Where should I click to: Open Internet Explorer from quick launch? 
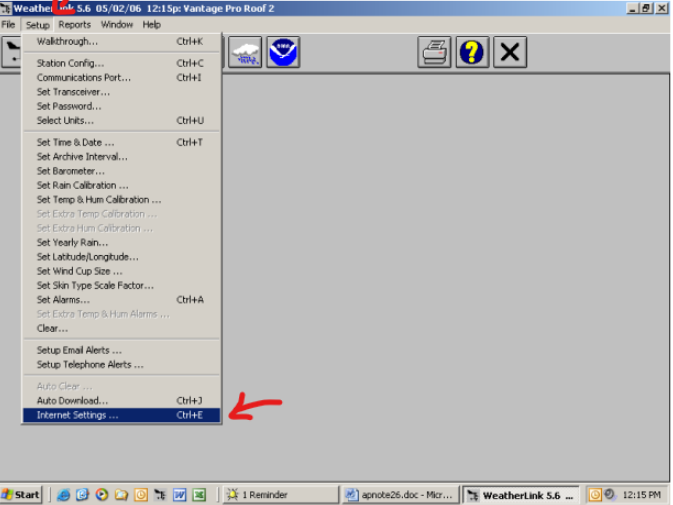point(64,495)
